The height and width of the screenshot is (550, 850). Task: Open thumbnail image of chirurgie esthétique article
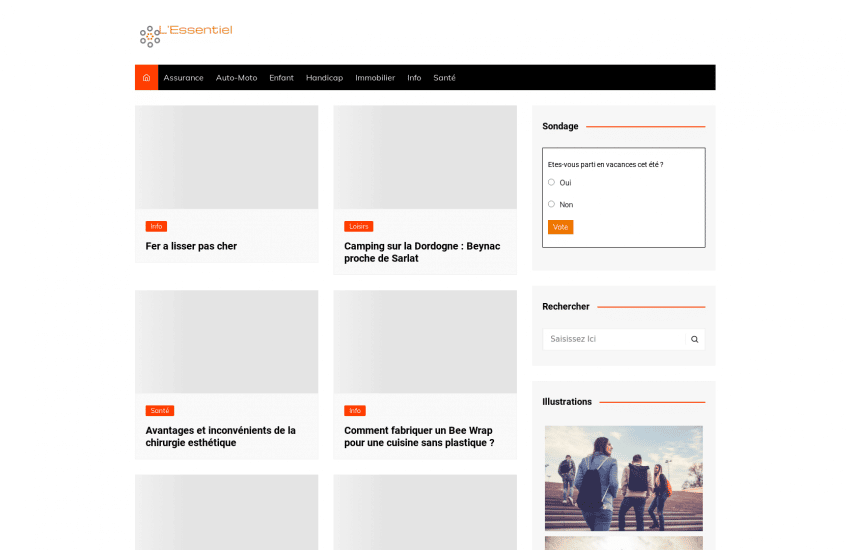click(x=227, y=341)
